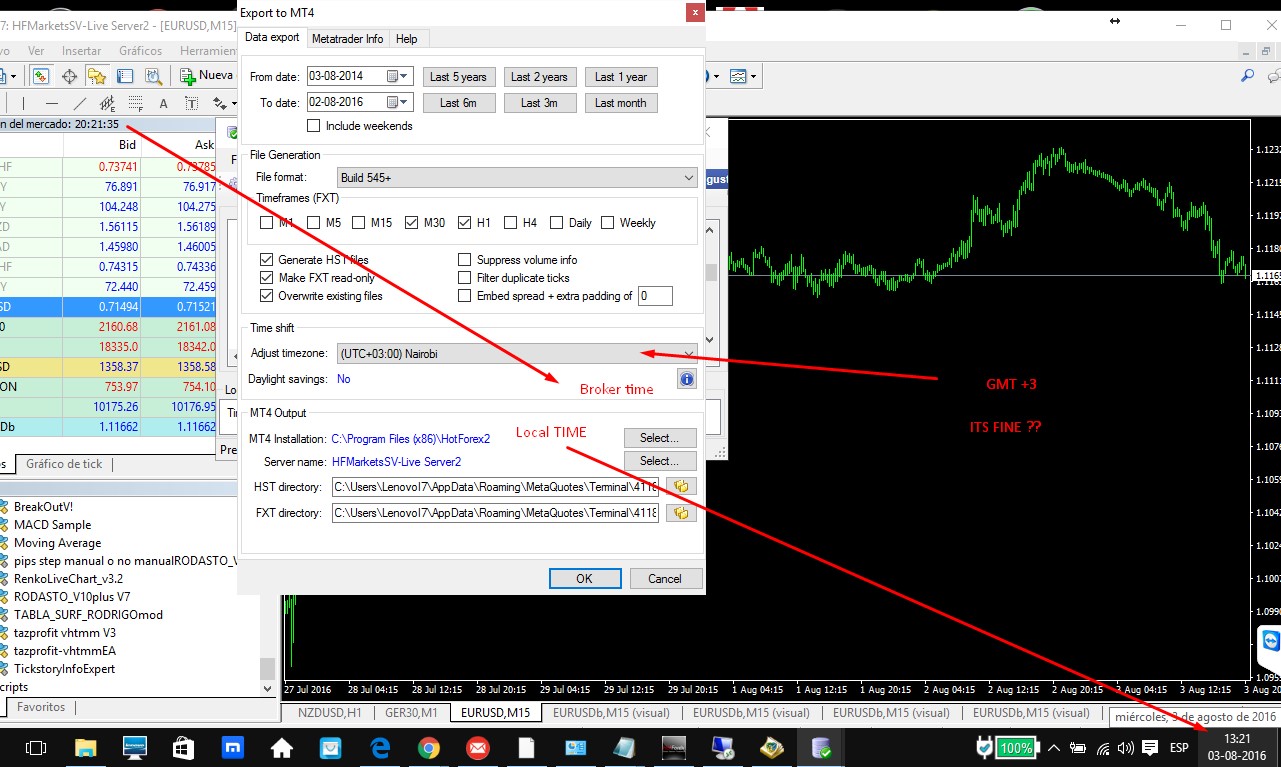Enable the Embed spread checkbox
Screen dimensions: 1281x767
click(465, 296)
